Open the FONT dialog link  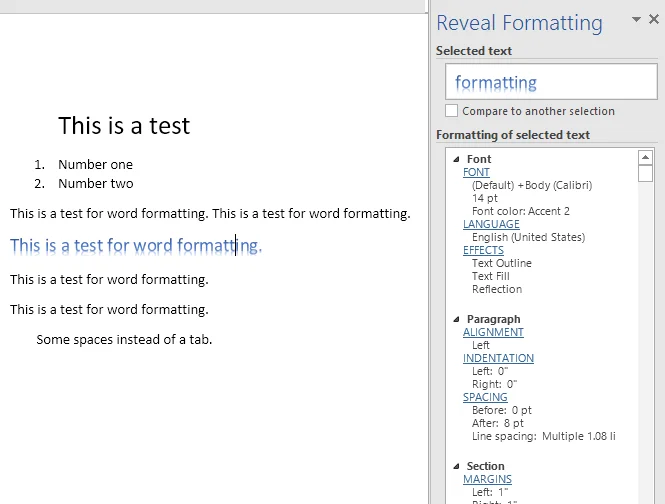click(476, 173)
